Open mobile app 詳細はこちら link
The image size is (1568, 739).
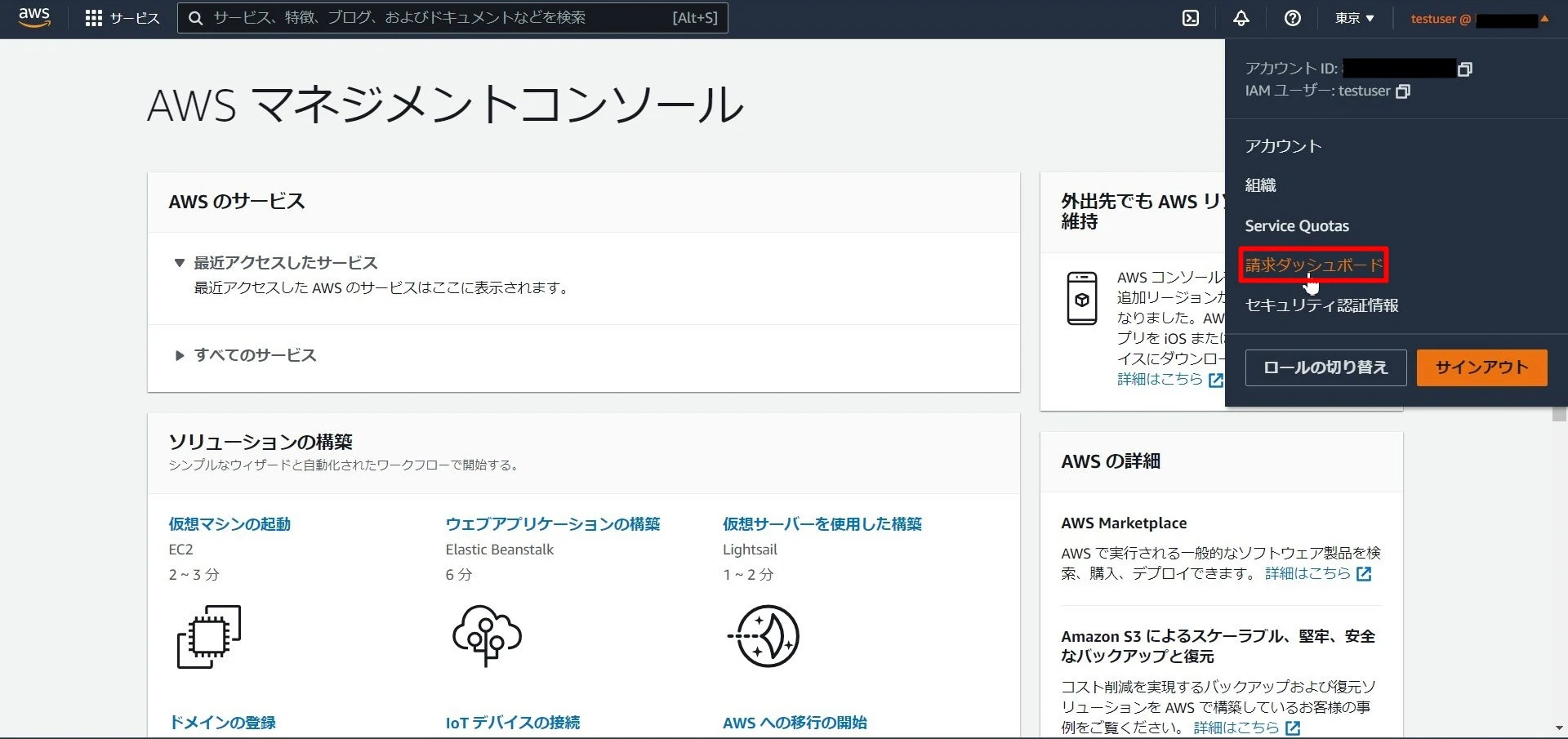(1160, 380)
